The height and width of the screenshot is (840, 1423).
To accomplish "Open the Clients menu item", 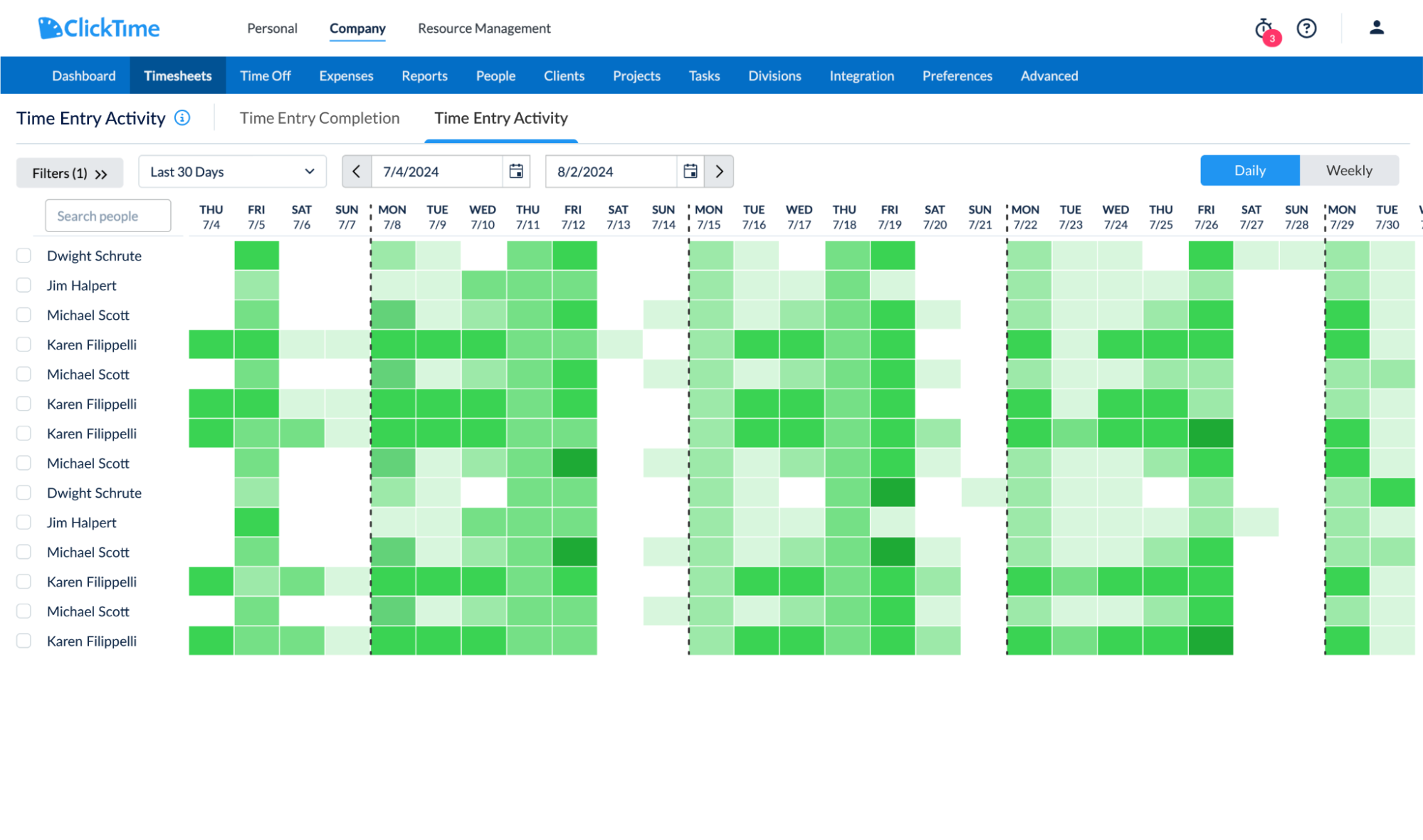I will [564, 75].
